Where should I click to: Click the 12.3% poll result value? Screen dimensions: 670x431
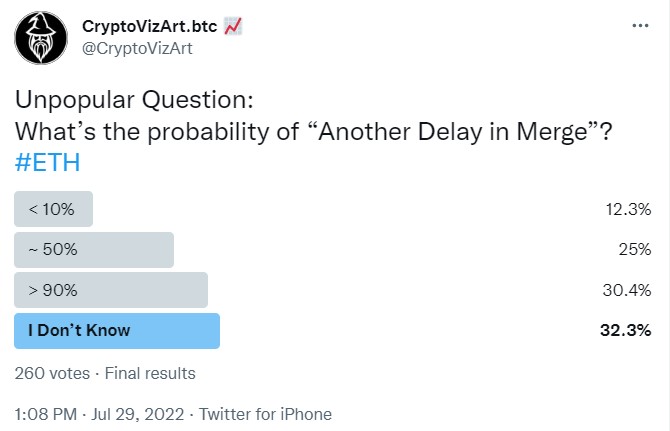(632, 209)
